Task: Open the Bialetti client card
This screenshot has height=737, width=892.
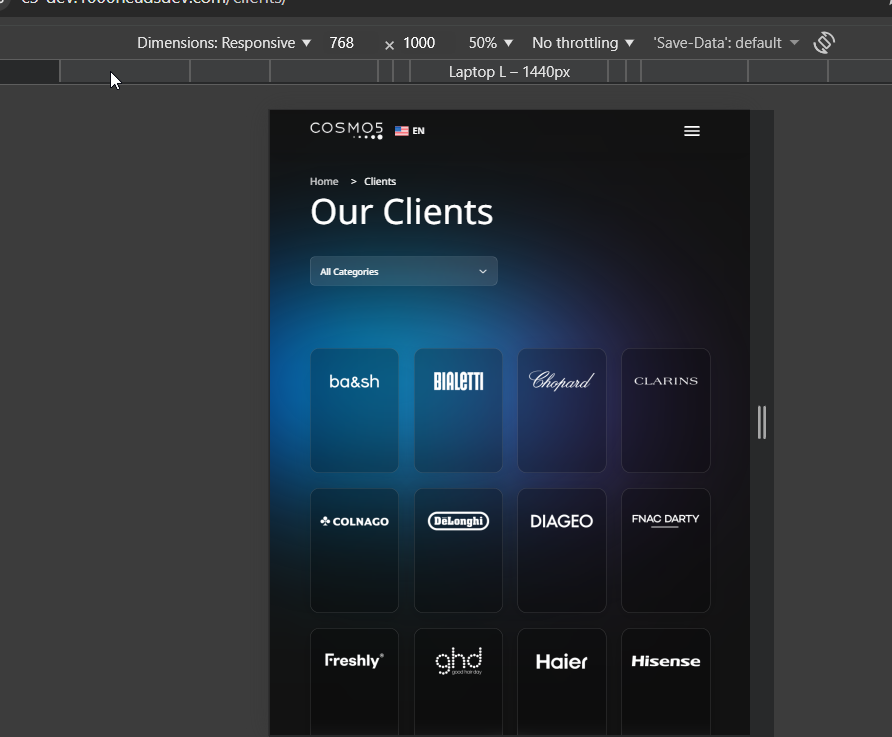Action: click(459, 411)
